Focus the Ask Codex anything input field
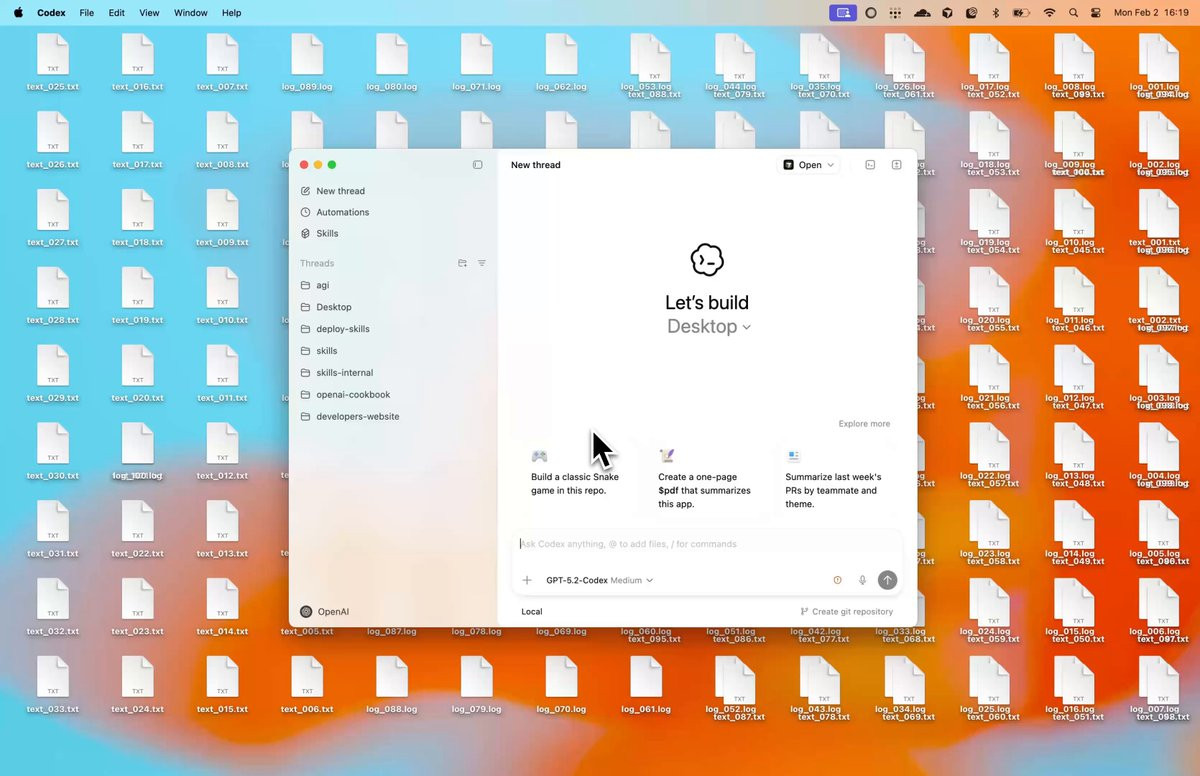This screenshot has width=1200, height=776. (707, 544)
